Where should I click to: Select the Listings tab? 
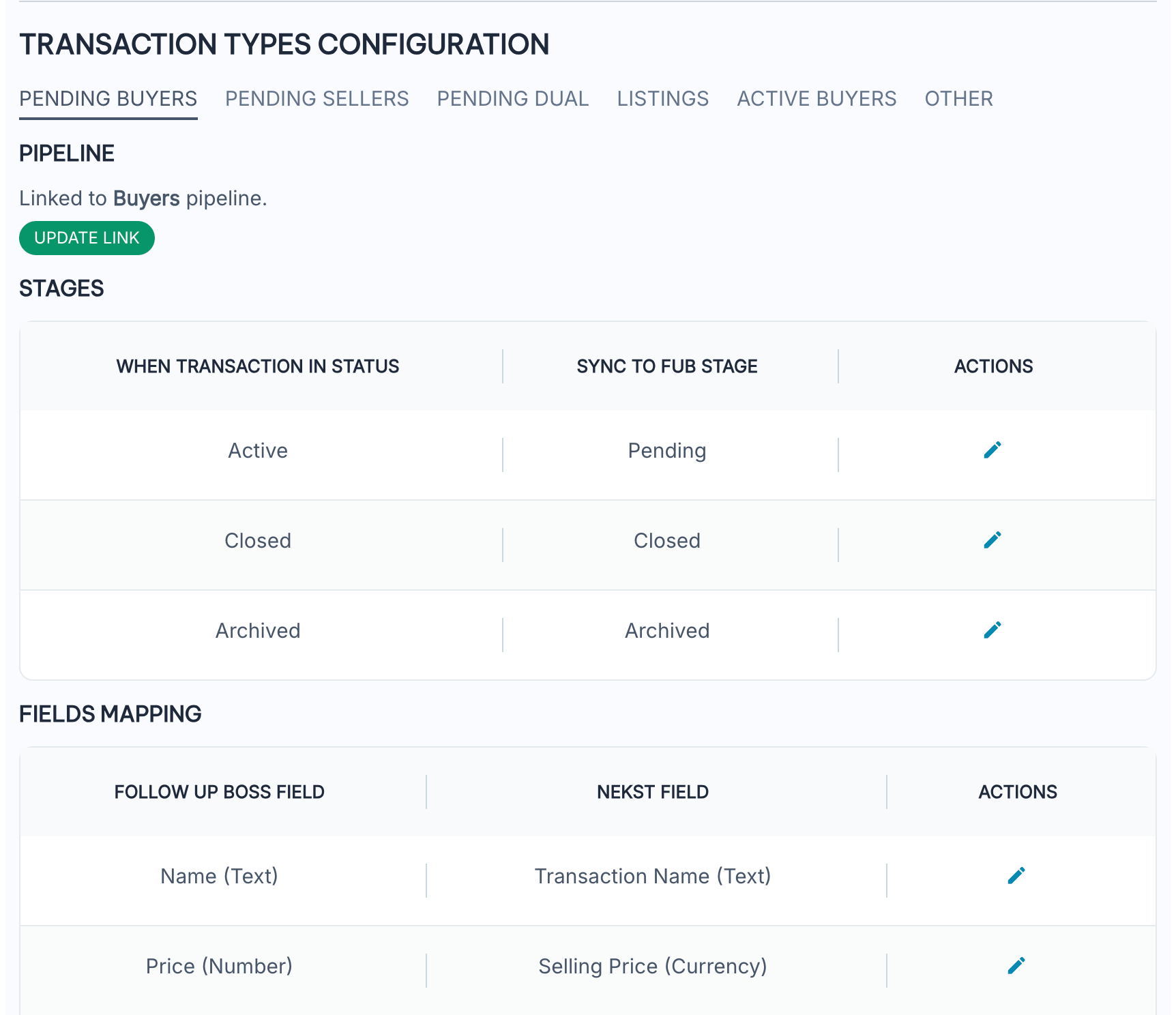point(662,99)
